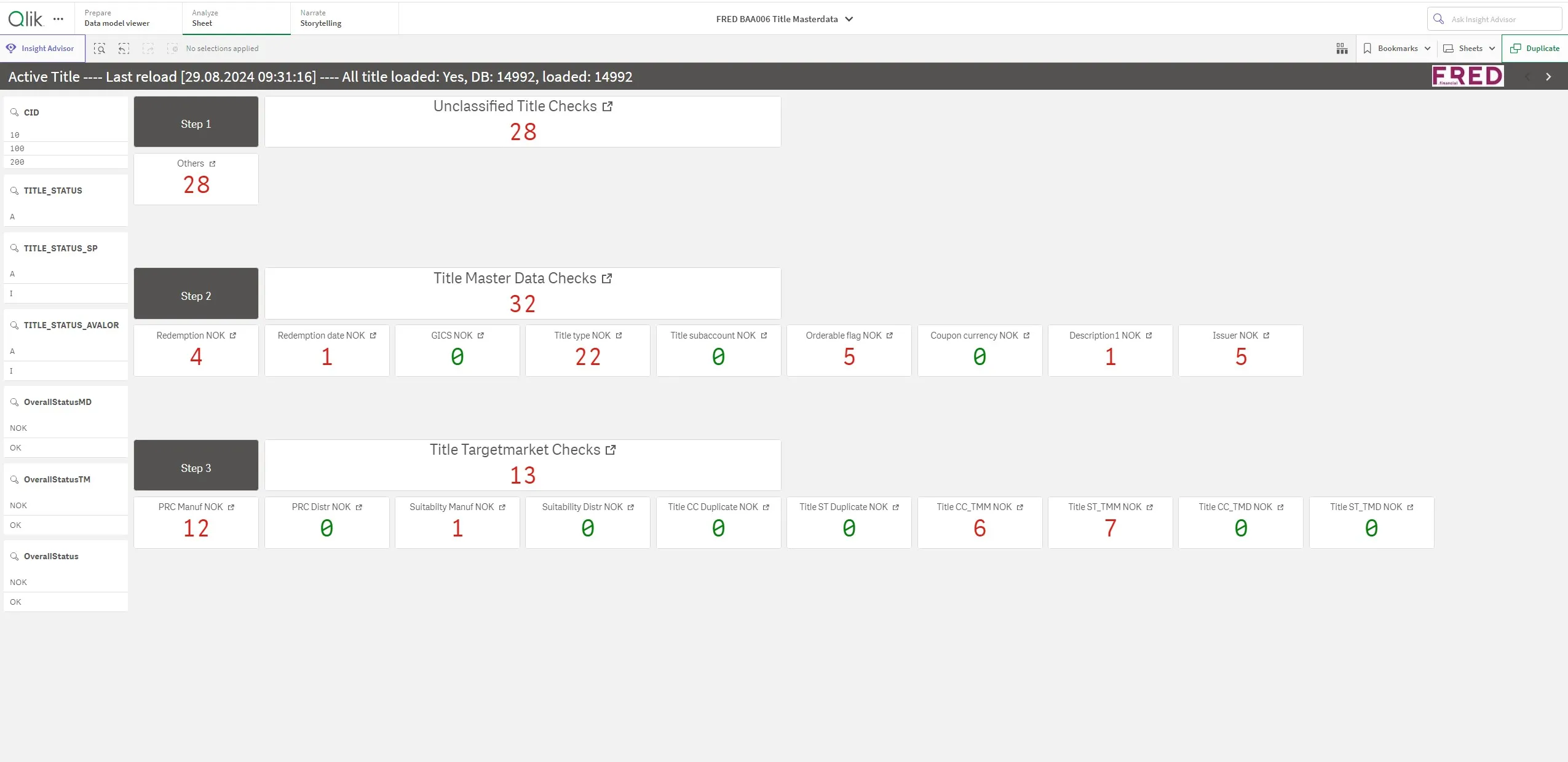This screenshot has height=762, width=1568.
Task: Open the Title ST Duplicate NOK link icon
Action: [x=896, y=507]
